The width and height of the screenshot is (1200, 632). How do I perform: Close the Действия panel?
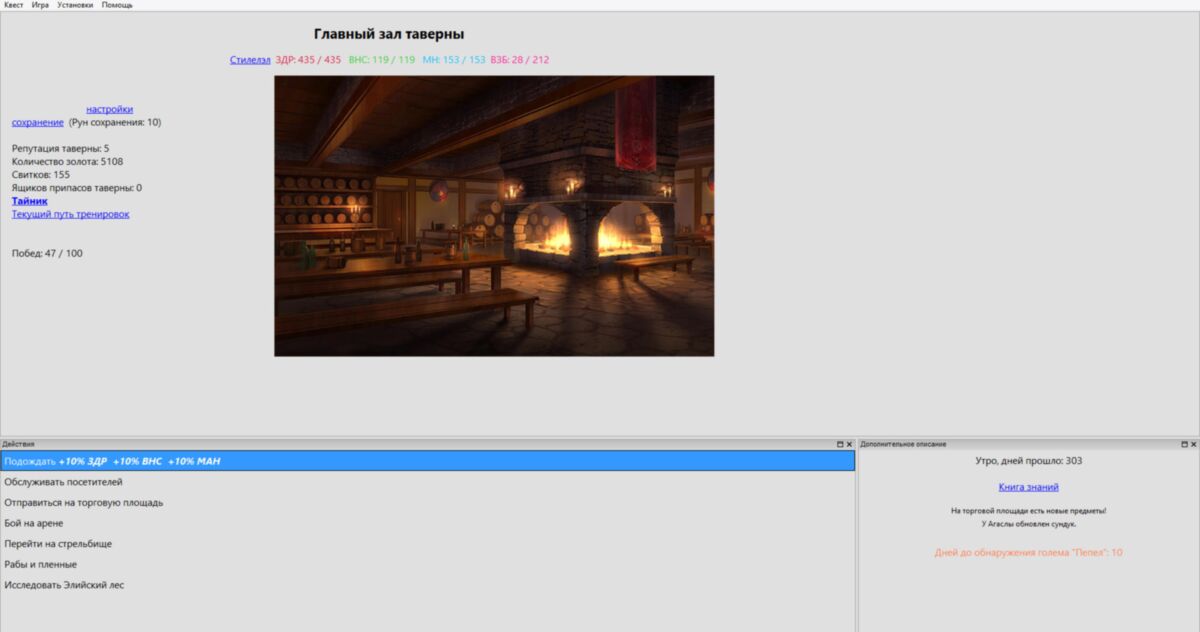click(850, 444)
